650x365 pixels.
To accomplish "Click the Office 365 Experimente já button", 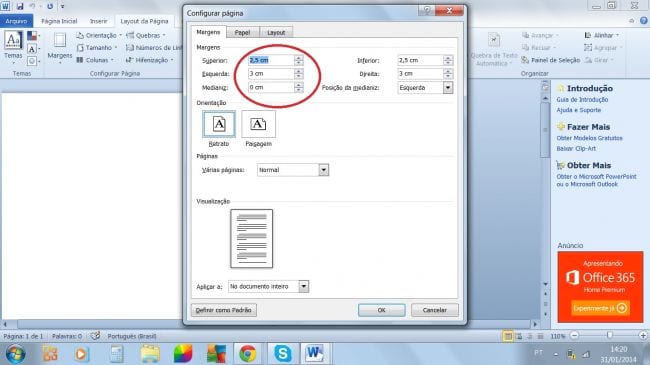I will pos(600,308).
